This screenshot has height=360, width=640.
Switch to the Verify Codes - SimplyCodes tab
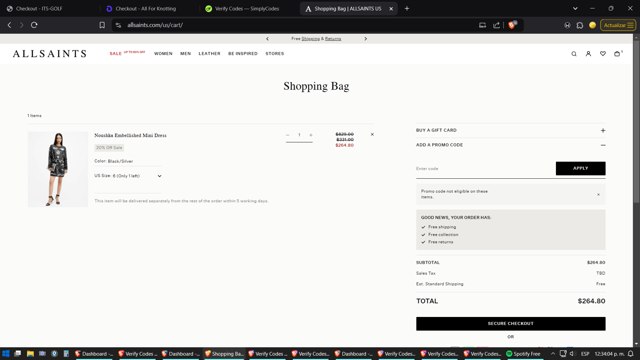[x=247, y=9]
